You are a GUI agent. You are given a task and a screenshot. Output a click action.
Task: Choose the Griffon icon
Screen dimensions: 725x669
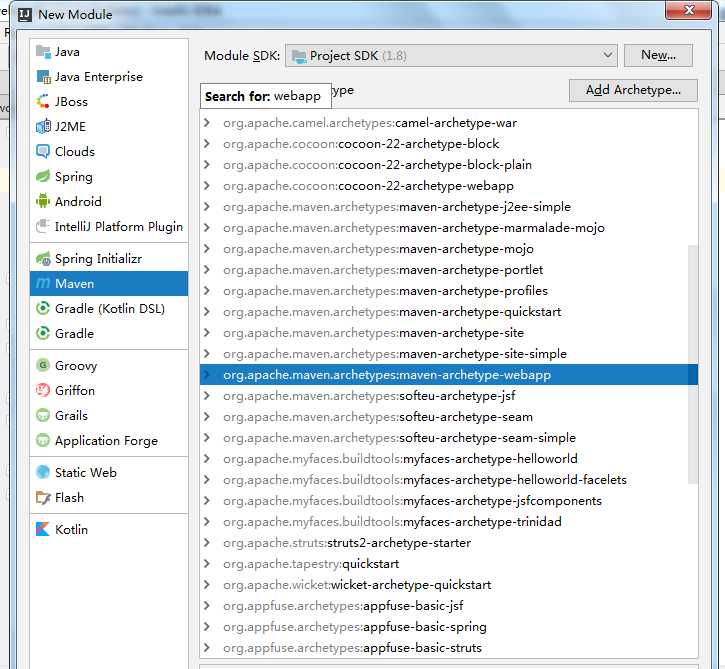43,391
